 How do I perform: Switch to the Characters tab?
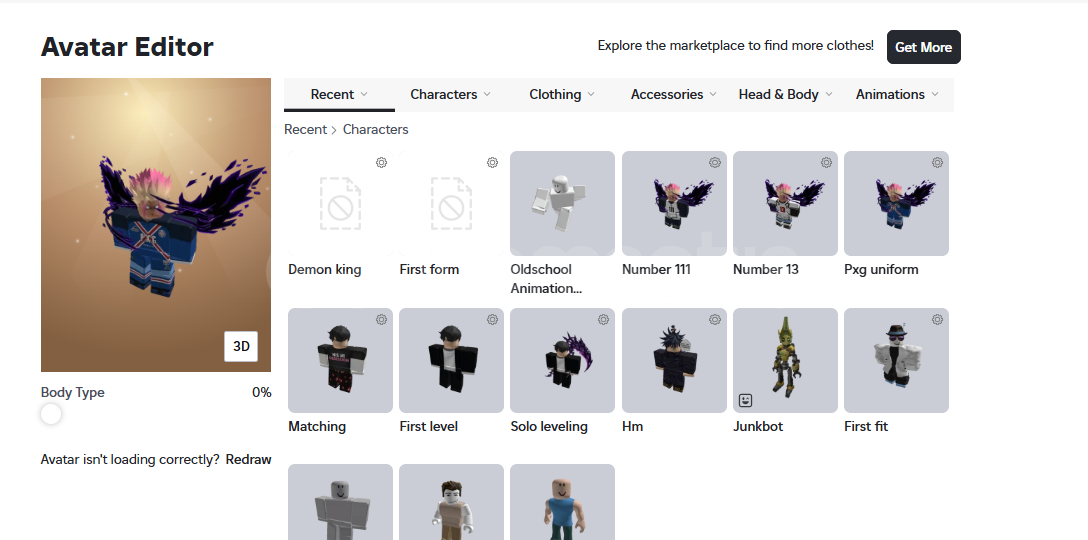450,94
